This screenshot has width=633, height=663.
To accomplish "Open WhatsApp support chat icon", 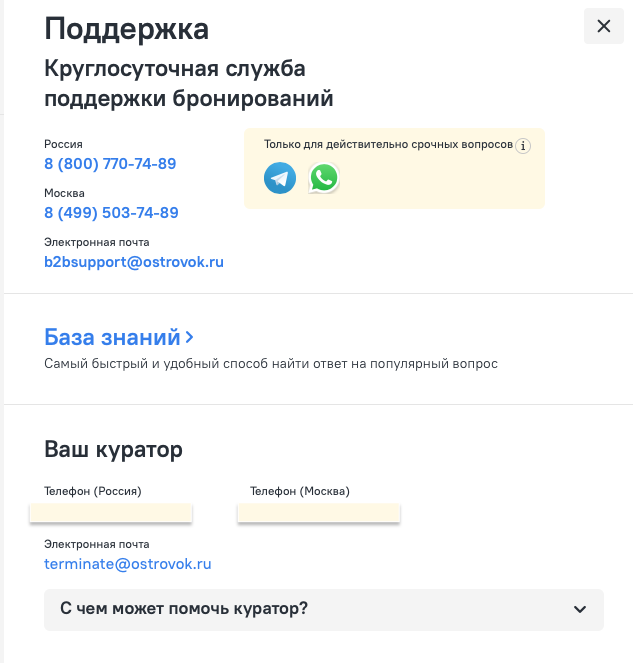I will [324, 178].
